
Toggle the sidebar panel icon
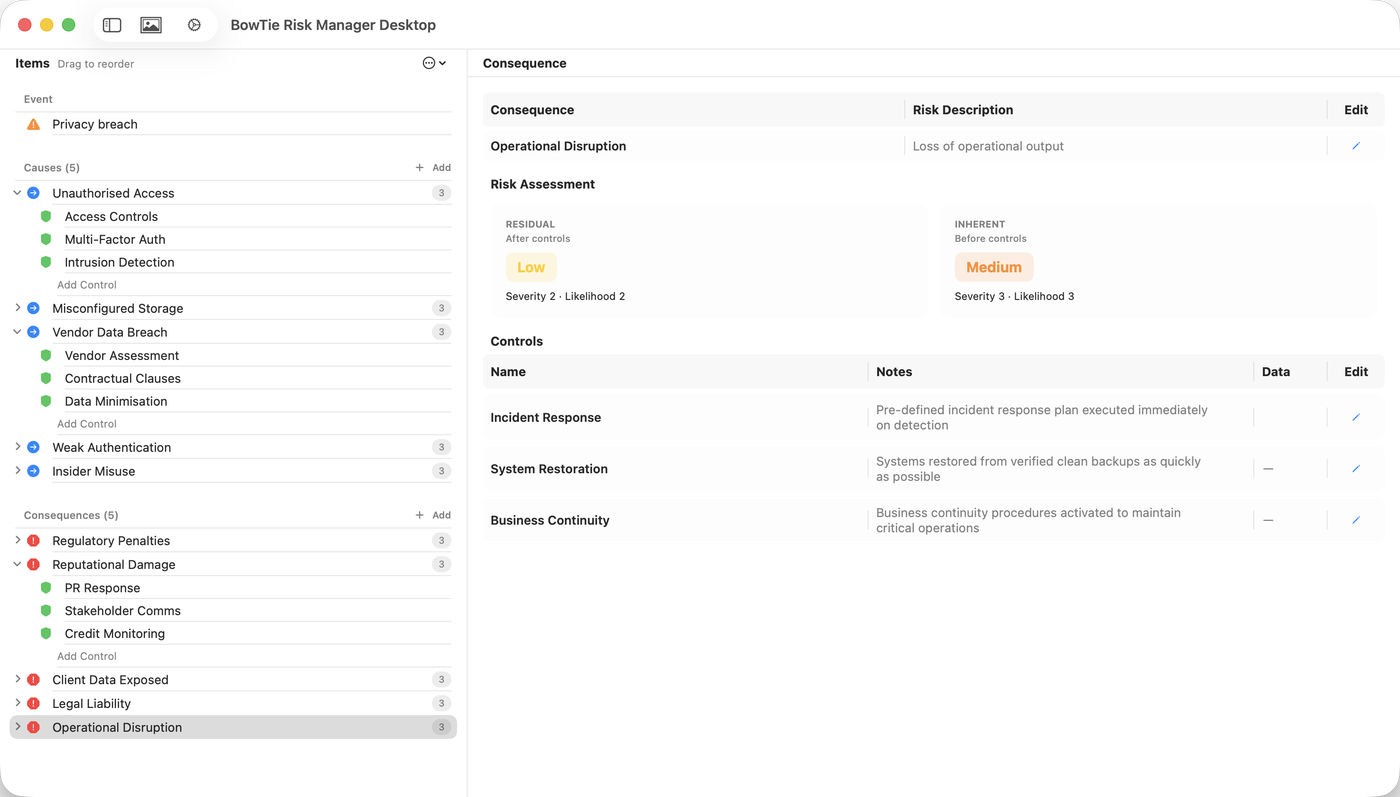click(112, 25)
